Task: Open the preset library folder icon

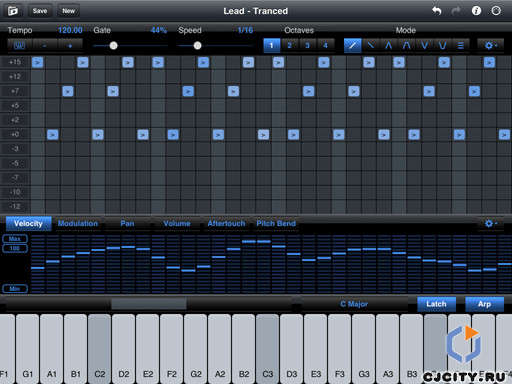Action: coord(13,11)
